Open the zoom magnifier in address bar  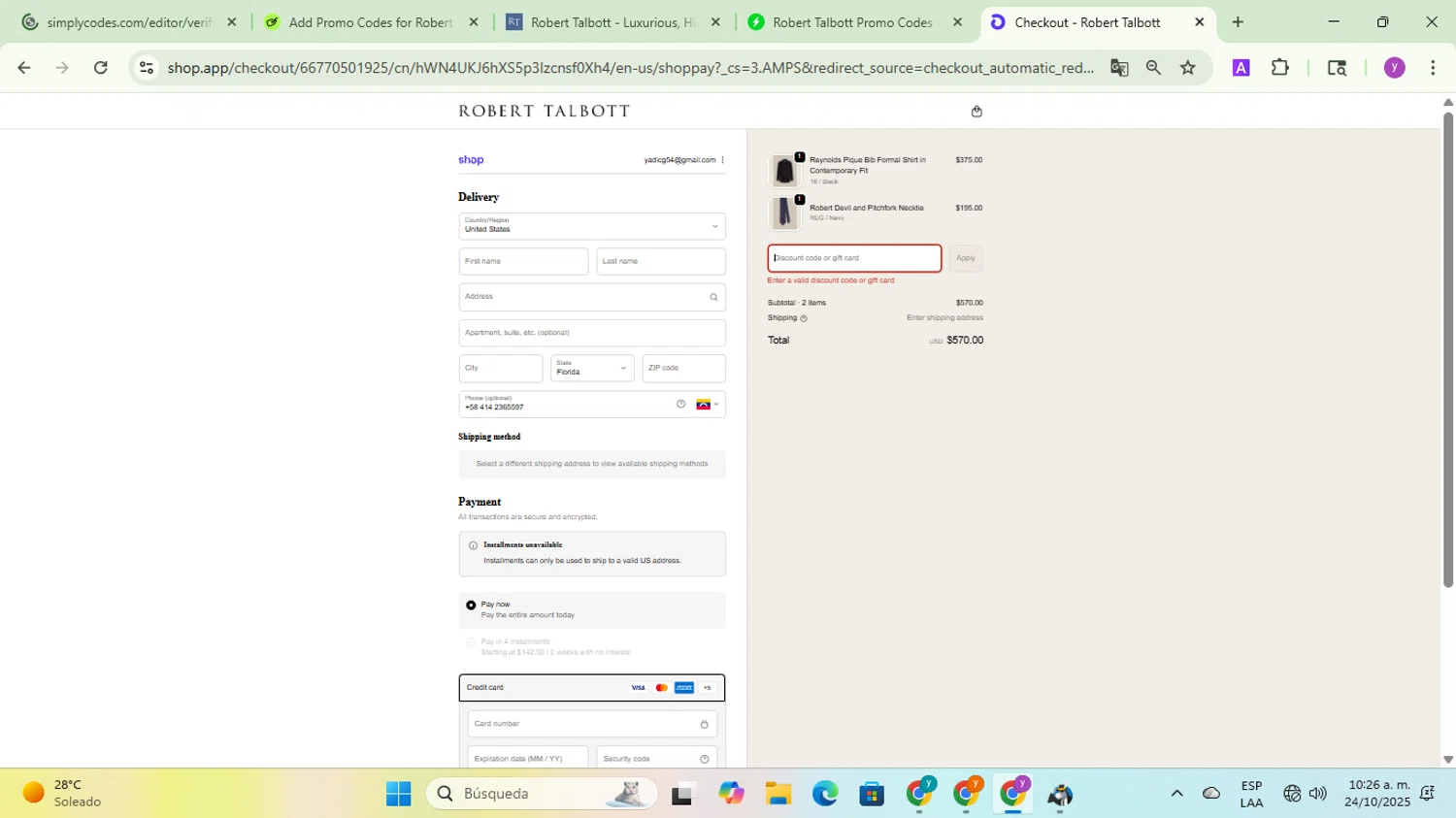(1153, 68)
